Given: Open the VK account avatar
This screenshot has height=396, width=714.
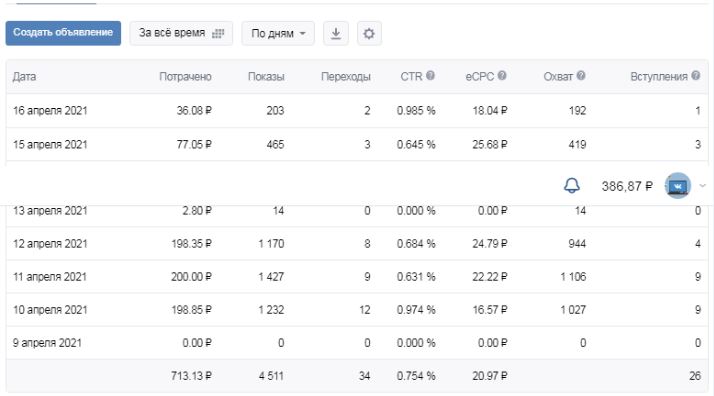Looking at the screenshot, I should [678, 186].
